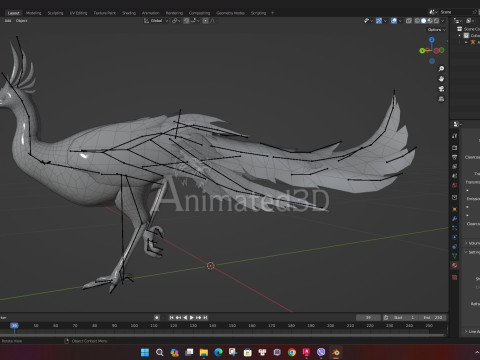This screenshot has height=360, width=480.
Task: Expand the armature object in outliner
Action: click(466, 42)
